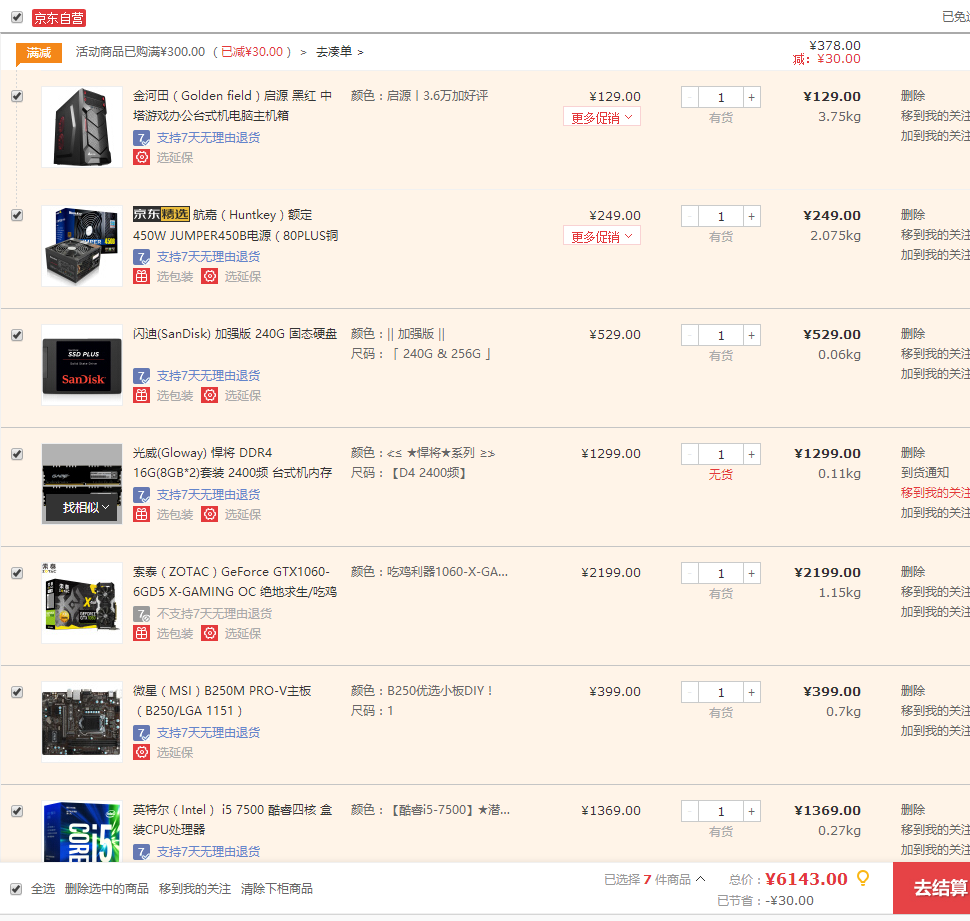Click the 选包装 gift icon under Gloway memory
This screenshot has width=970, height=921.
142,514
